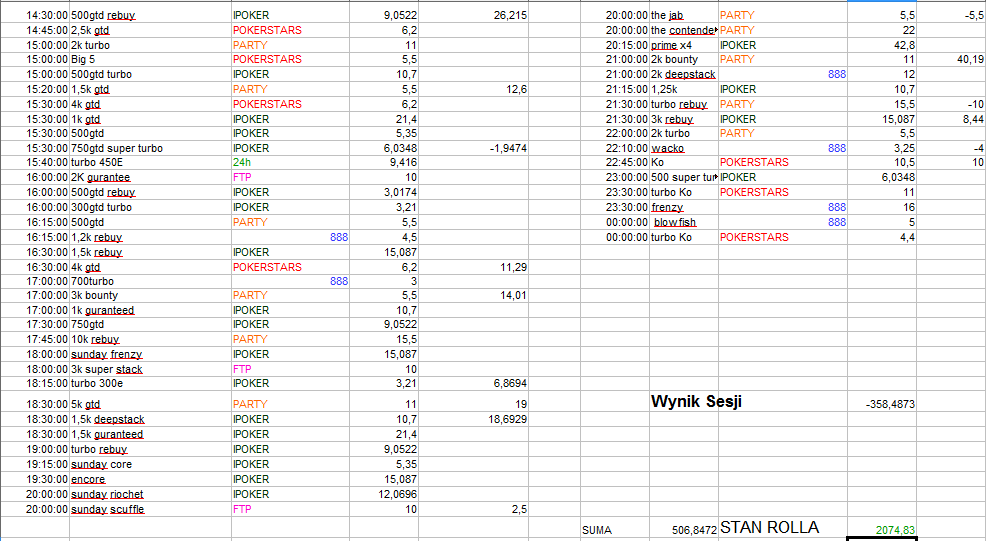Click the buy-in value '12,0696'
986x541 pixels.
384,494
